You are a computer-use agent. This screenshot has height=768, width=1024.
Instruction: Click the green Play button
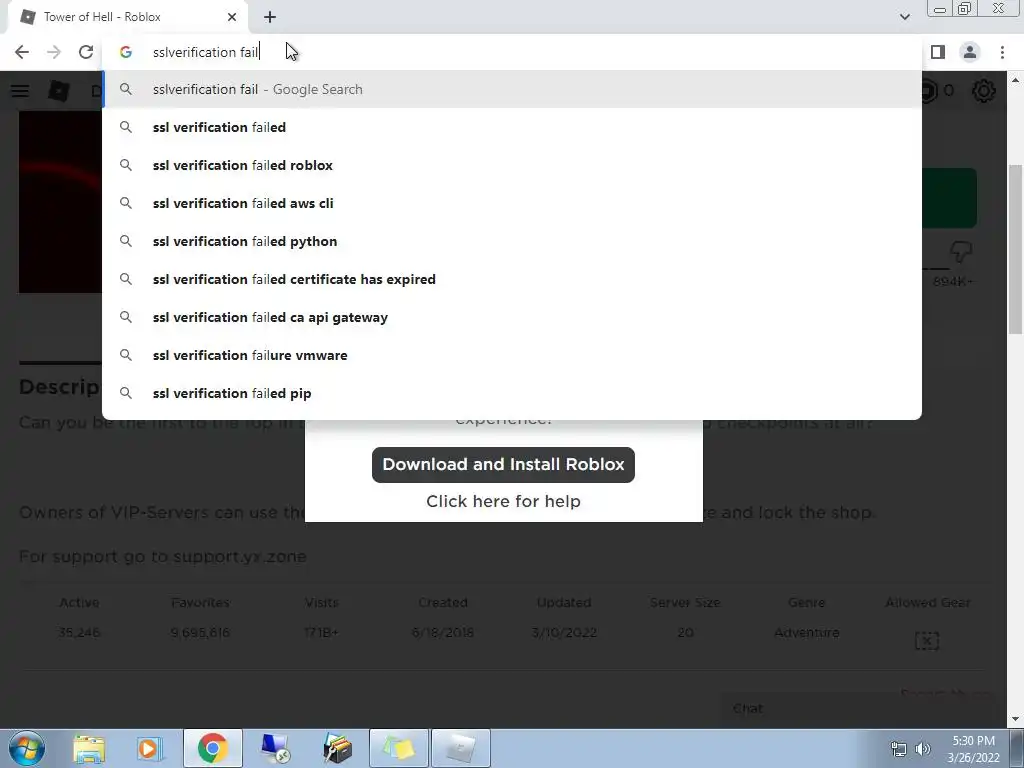(950, 198)
